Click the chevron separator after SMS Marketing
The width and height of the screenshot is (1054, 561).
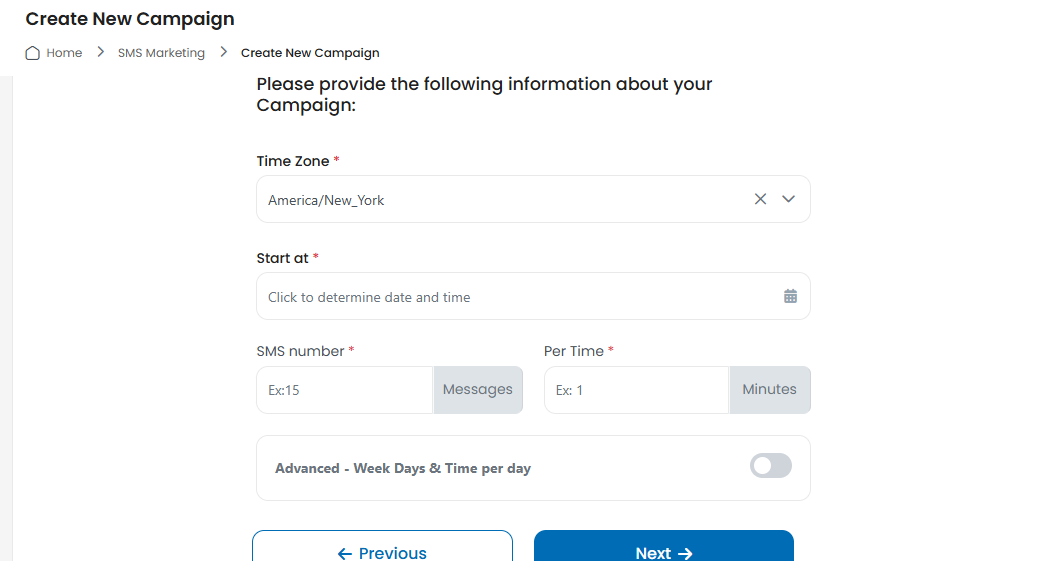(224, 52)
